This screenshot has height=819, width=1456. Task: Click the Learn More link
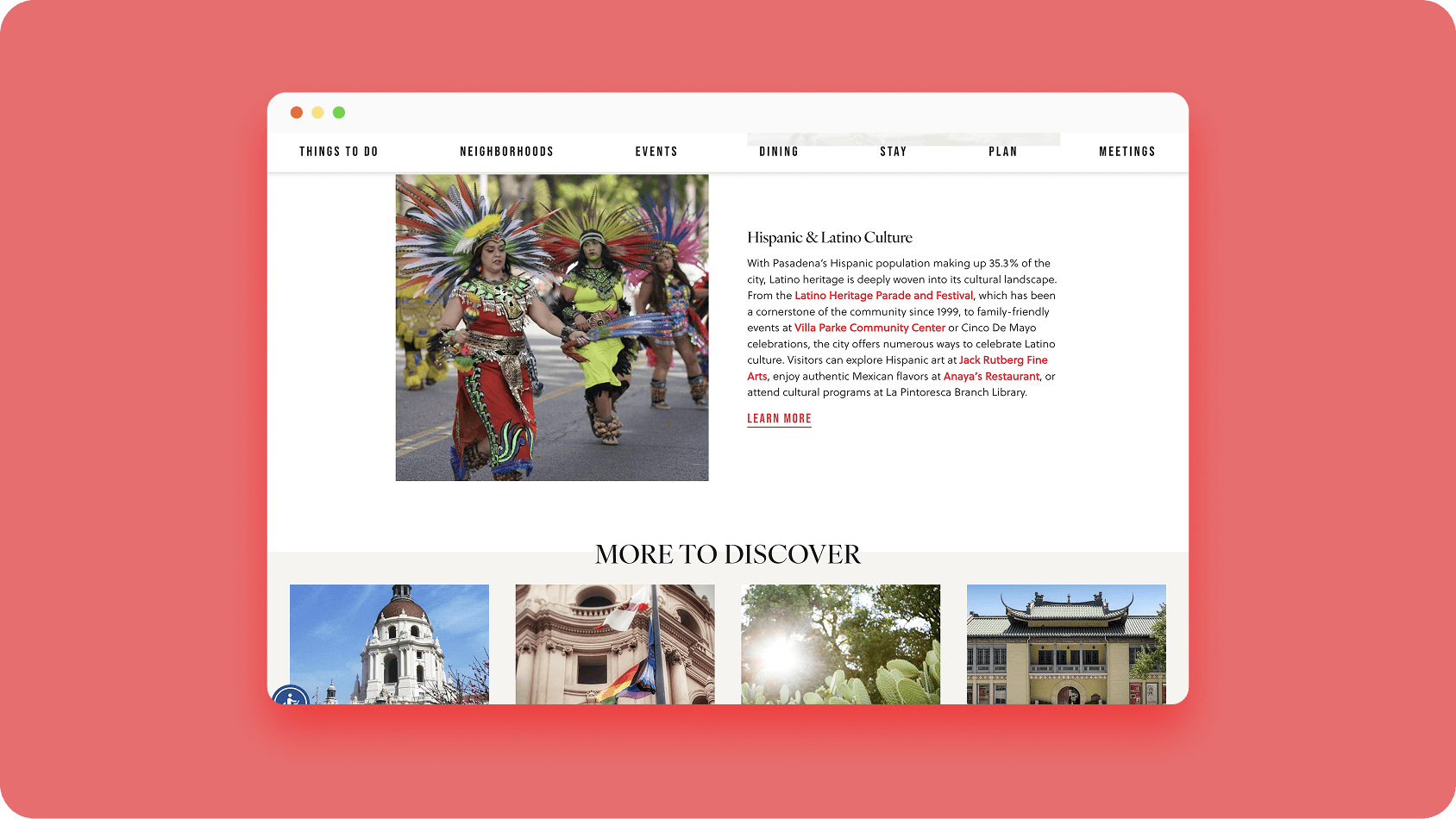779,419
